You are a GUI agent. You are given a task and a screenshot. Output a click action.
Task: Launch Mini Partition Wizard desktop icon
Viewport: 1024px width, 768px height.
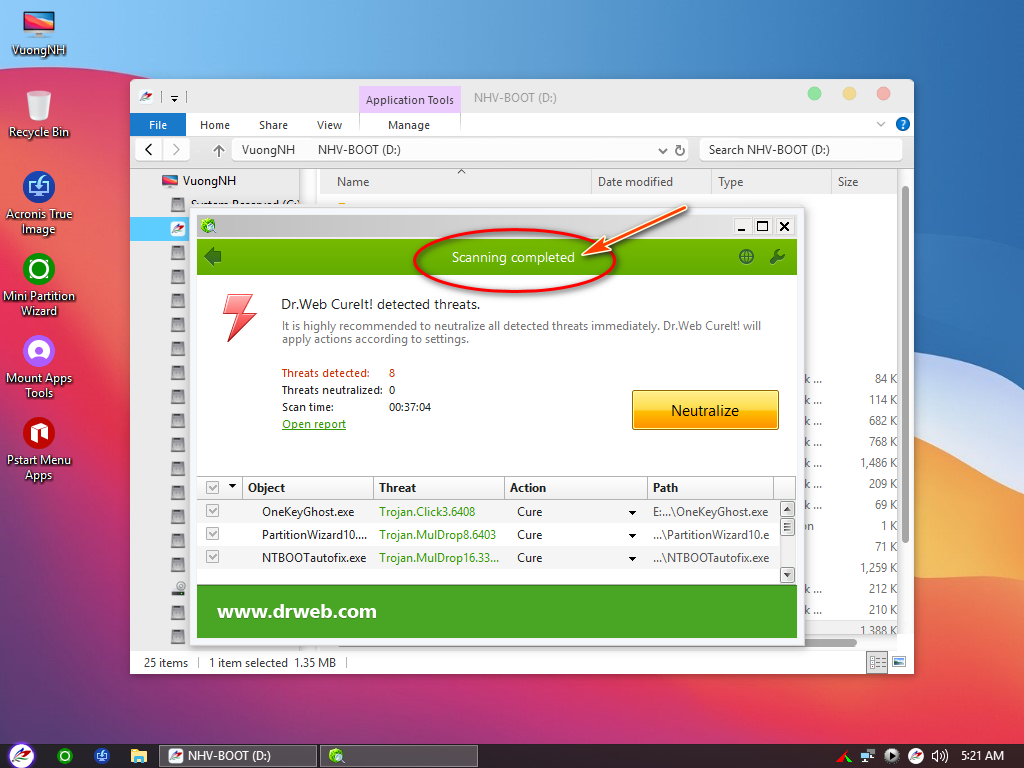tap(39, 285)
